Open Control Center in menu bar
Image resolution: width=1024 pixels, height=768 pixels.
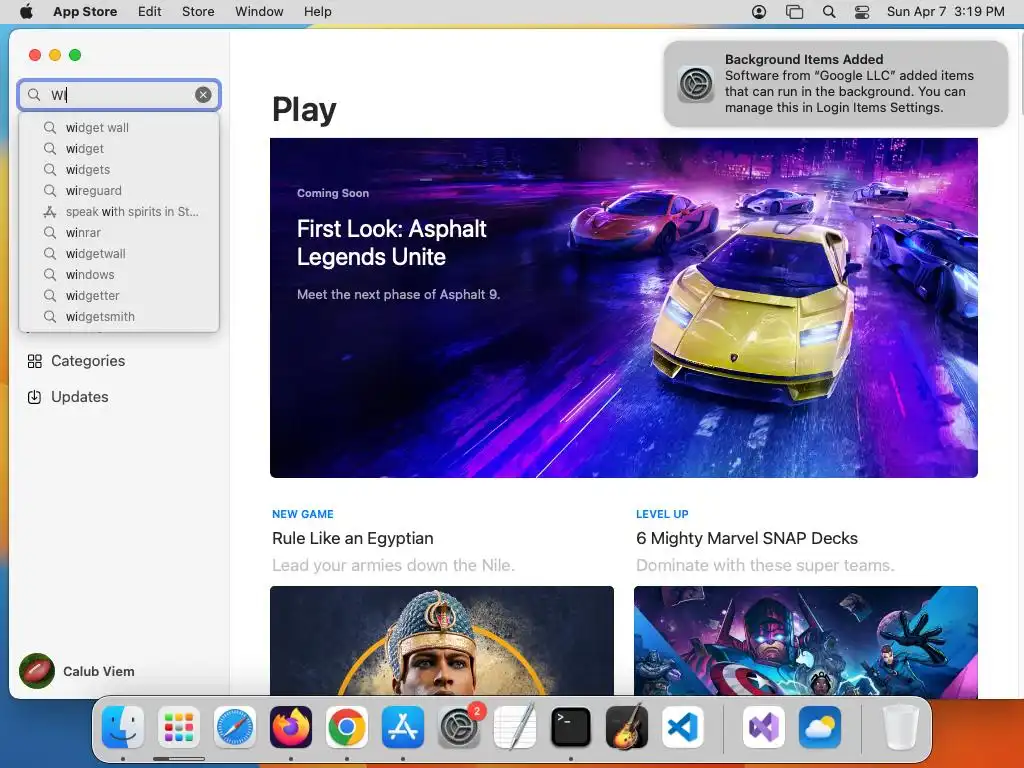862,12
